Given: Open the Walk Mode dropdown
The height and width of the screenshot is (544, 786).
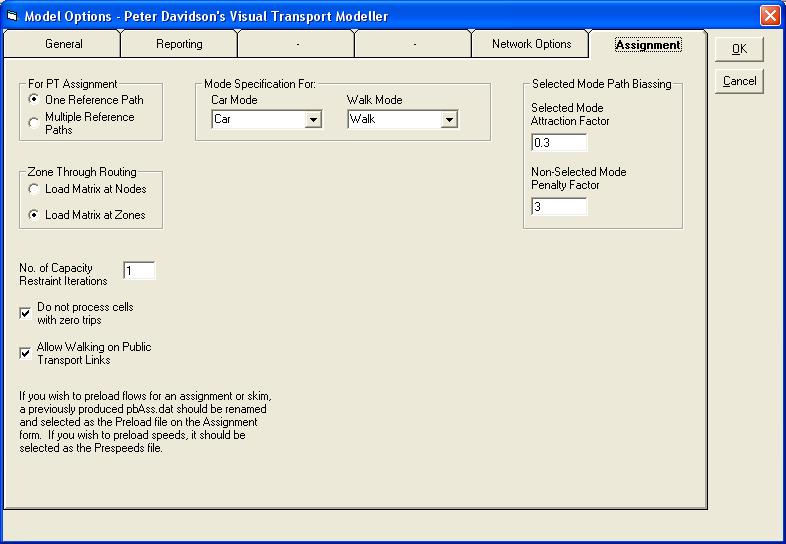Looking at the screenshot, I should pos(449,120).
